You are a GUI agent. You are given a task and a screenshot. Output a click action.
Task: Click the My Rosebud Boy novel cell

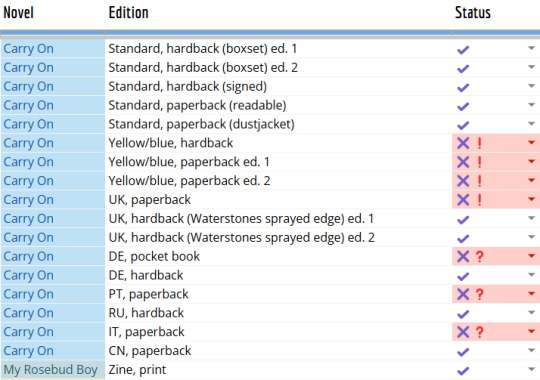coord(53,370)
